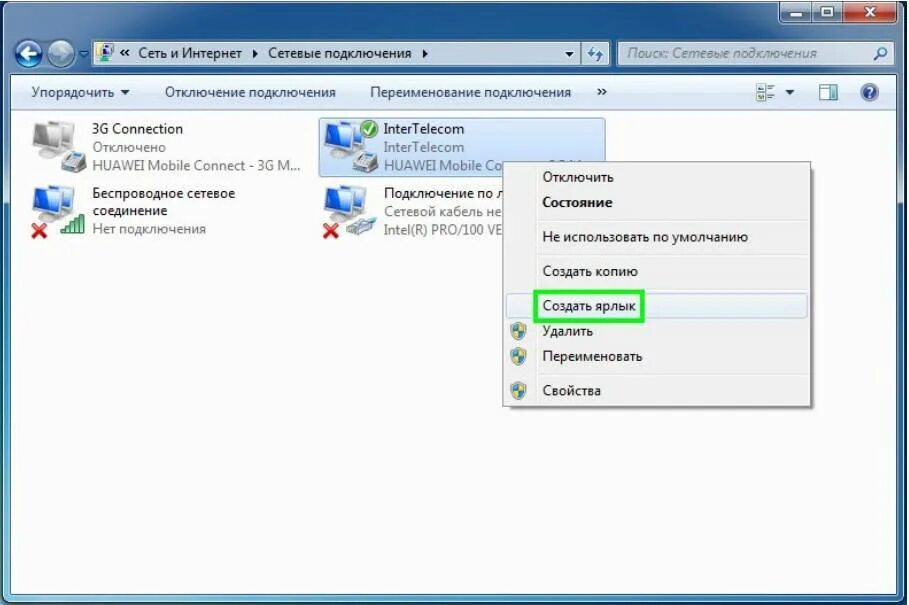The height and width of the screenshot is (605, 909).
Task: Choose 'Создать копию' in the context menu
Action: (x=657, y=271)
